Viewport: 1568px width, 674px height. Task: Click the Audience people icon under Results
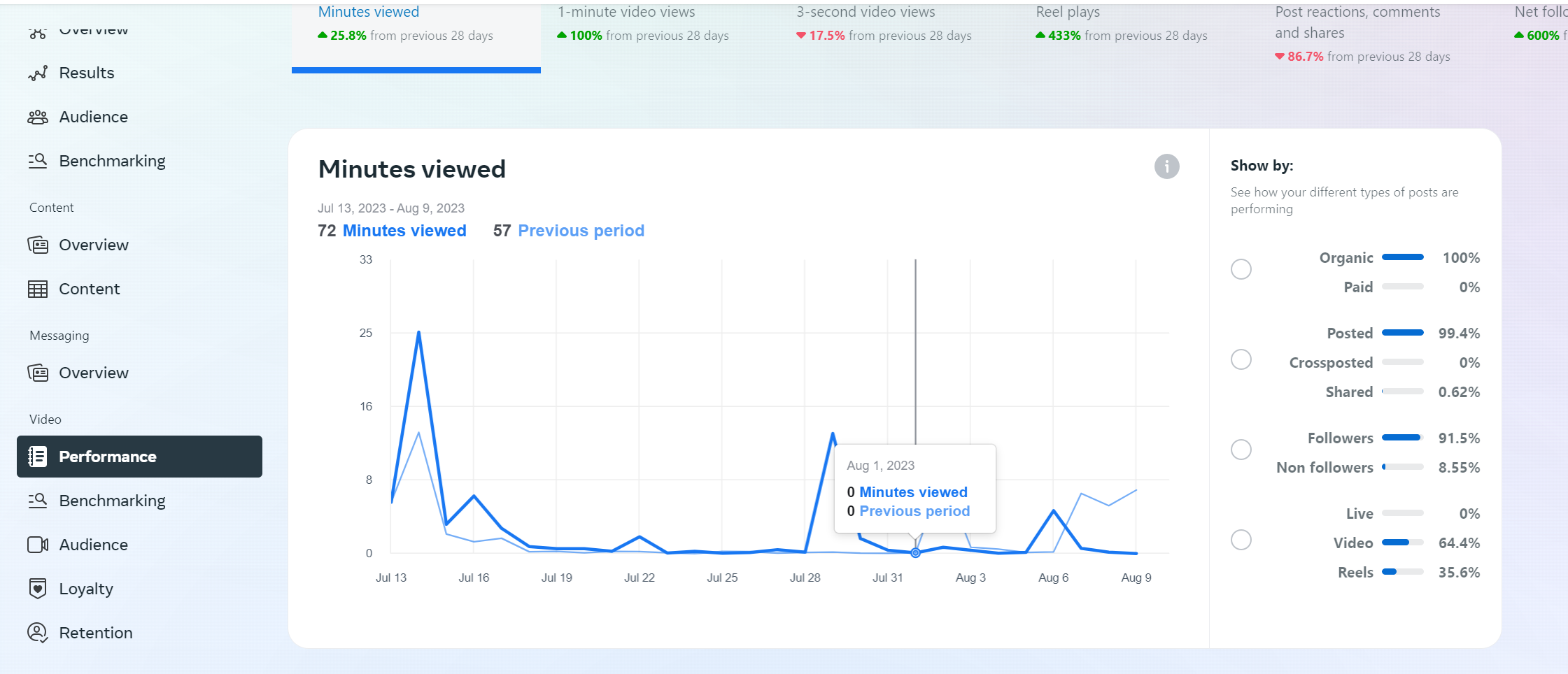point(38,117)
